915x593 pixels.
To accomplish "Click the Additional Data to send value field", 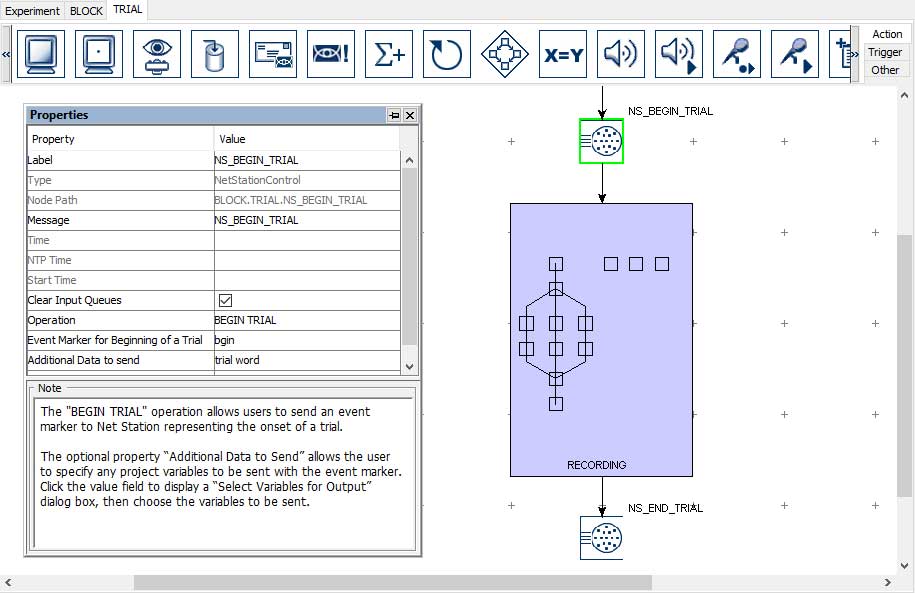I will (x=307, y=360).
